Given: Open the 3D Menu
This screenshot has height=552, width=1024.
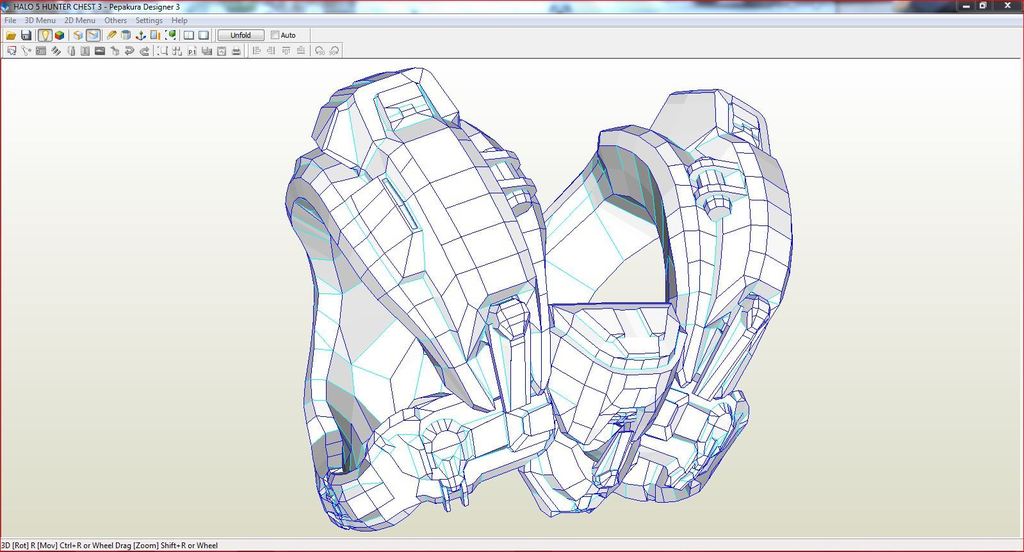Looking at the screenshot, I should click(x=40, y=20).
